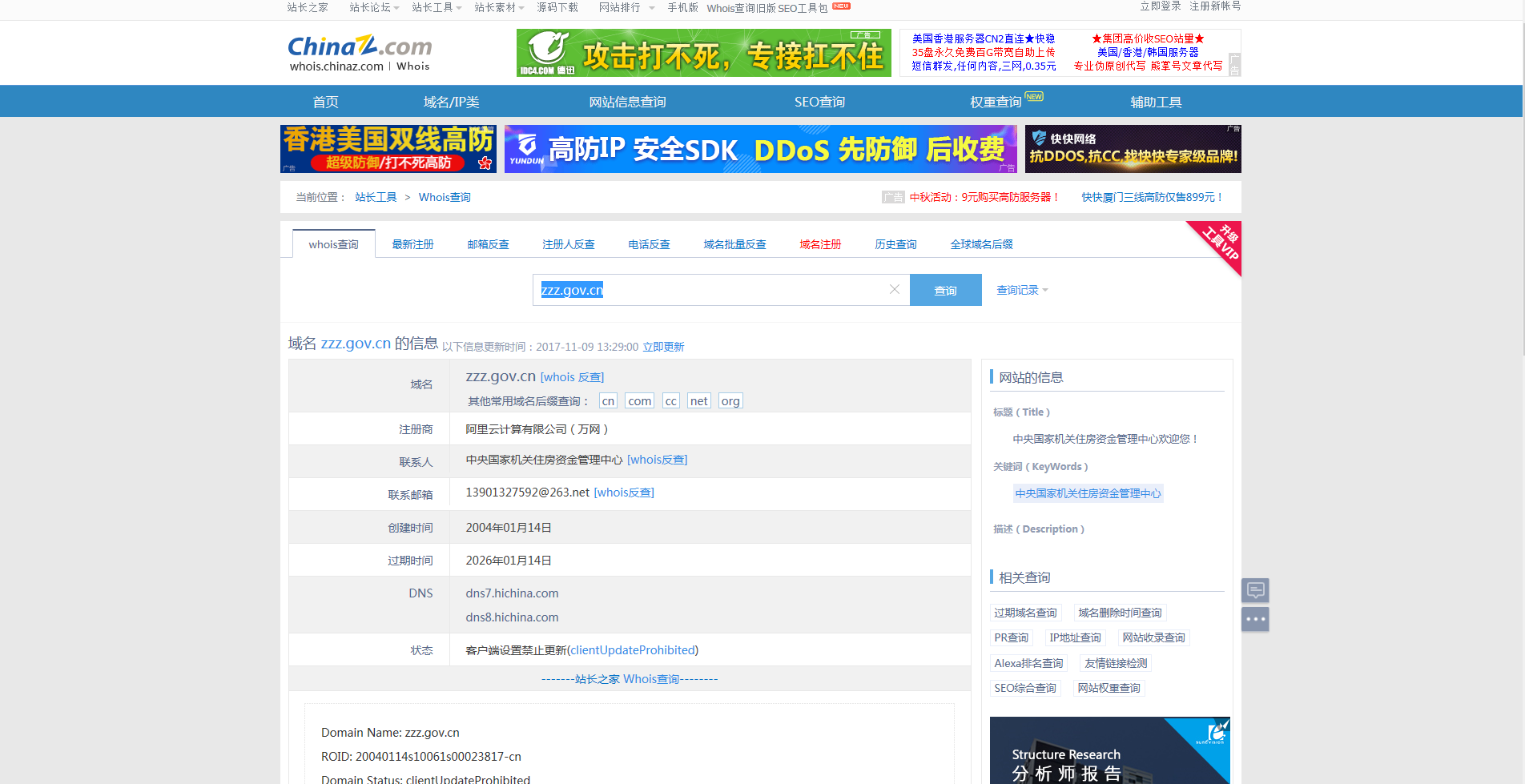Open 首页 in main navigation
Image resolution: width=1525 pixels, height=784 pixels.
[x=325, y=102]
